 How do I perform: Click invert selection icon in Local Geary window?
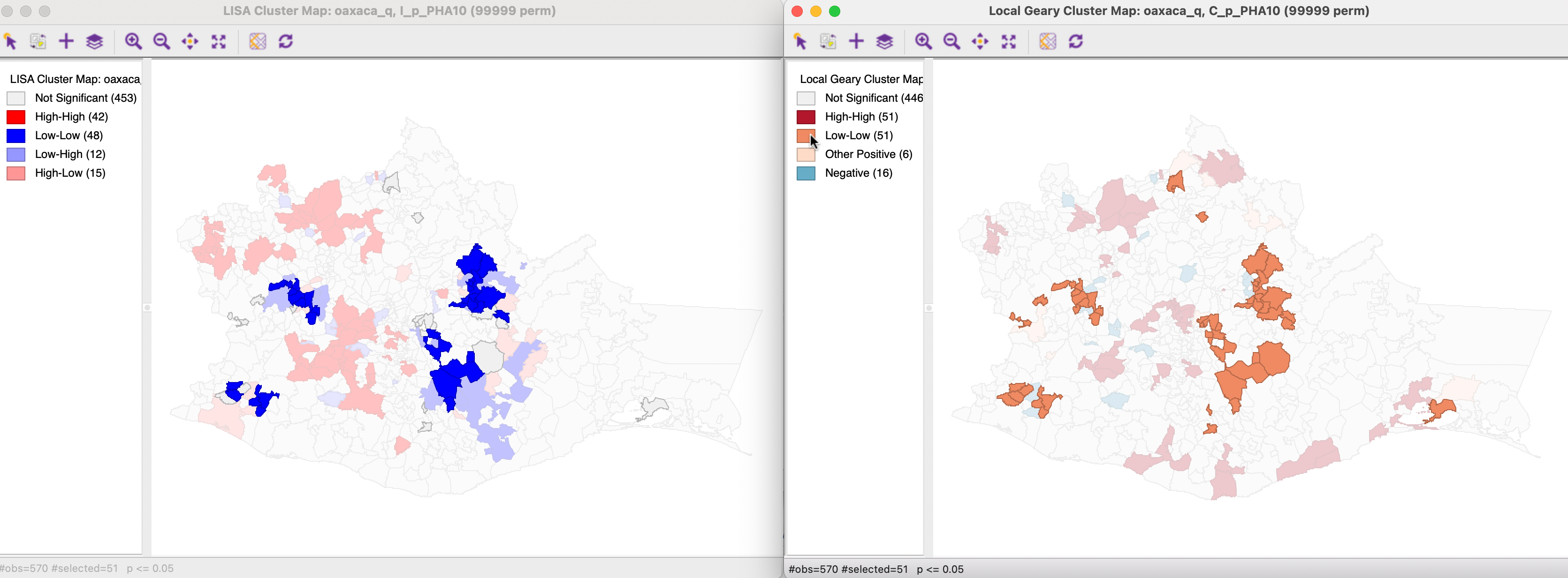[828, 41]
